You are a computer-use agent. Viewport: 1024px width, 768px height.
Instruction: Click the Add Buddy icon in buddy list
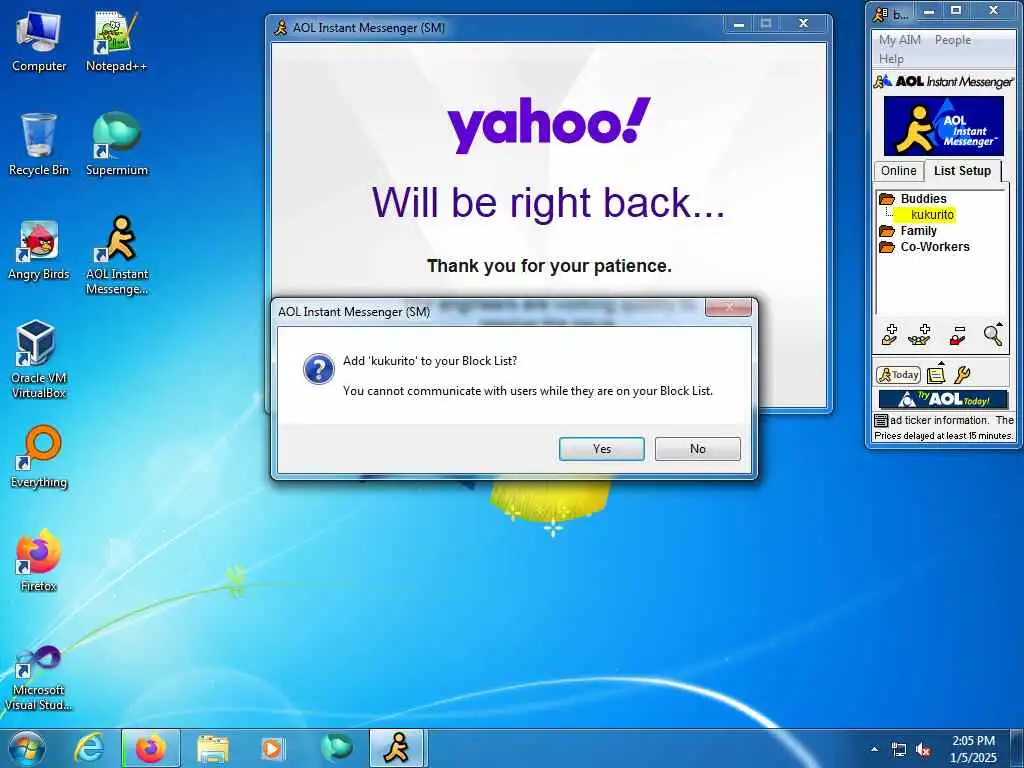click(889, 335)
